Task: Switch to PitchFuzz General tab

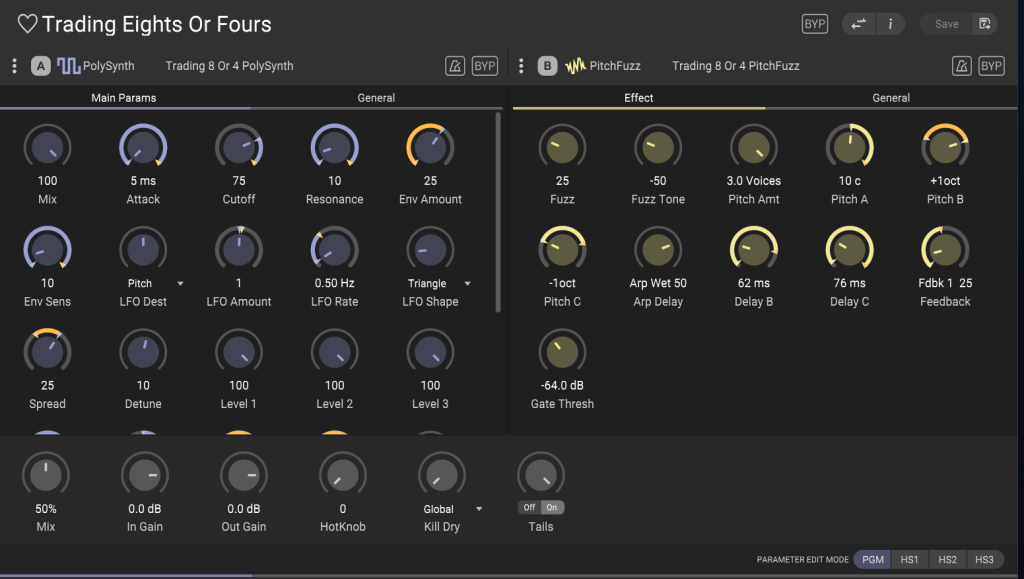Action: tap(891, 98)
